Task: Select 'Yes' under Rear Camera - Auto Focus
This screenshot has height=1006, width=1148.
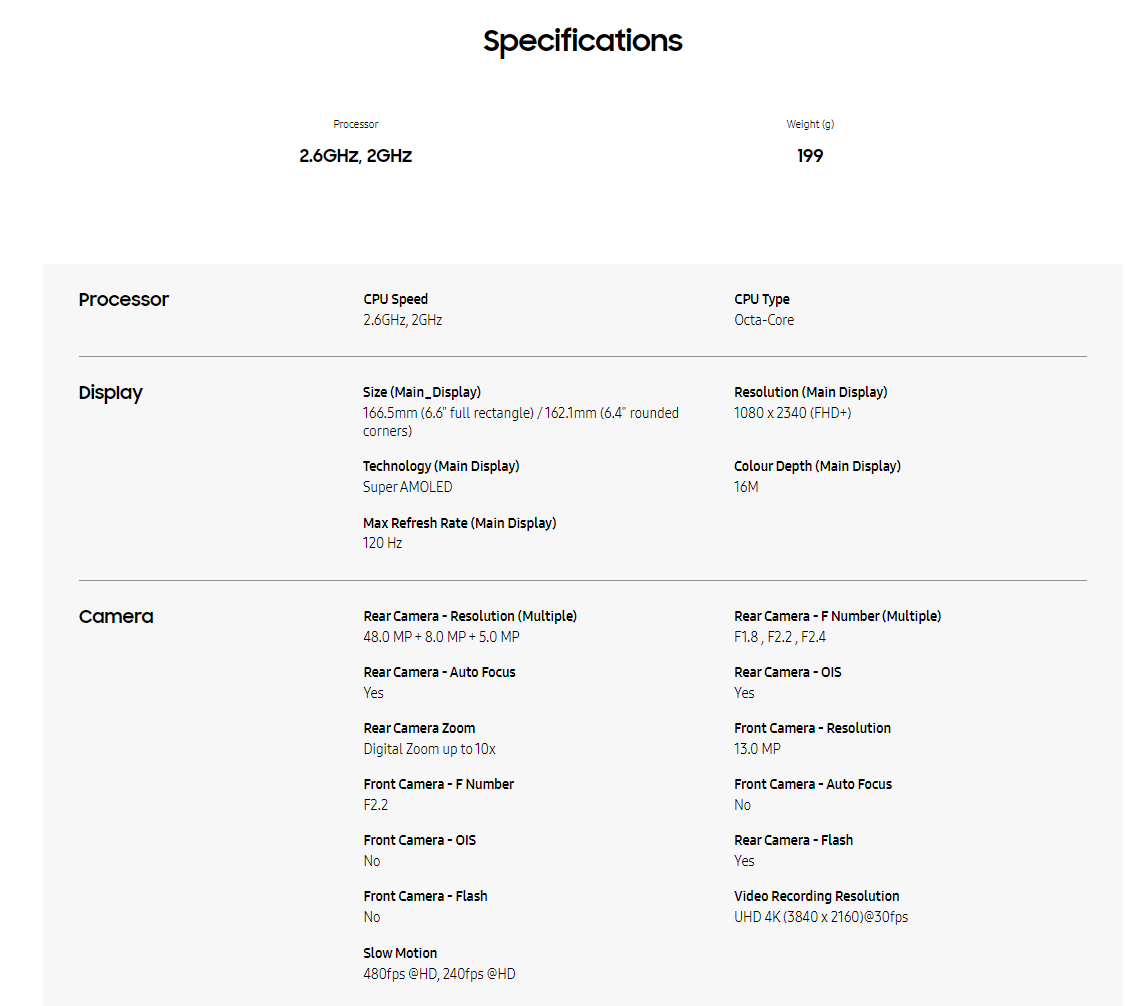Action: [x=373, y=693]
